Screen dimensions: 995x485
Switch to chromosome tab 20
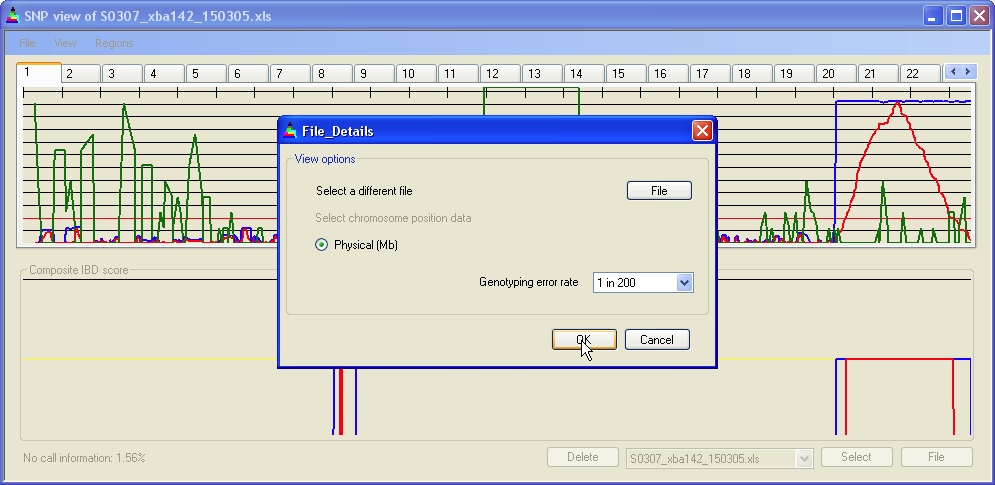(836, 74)
